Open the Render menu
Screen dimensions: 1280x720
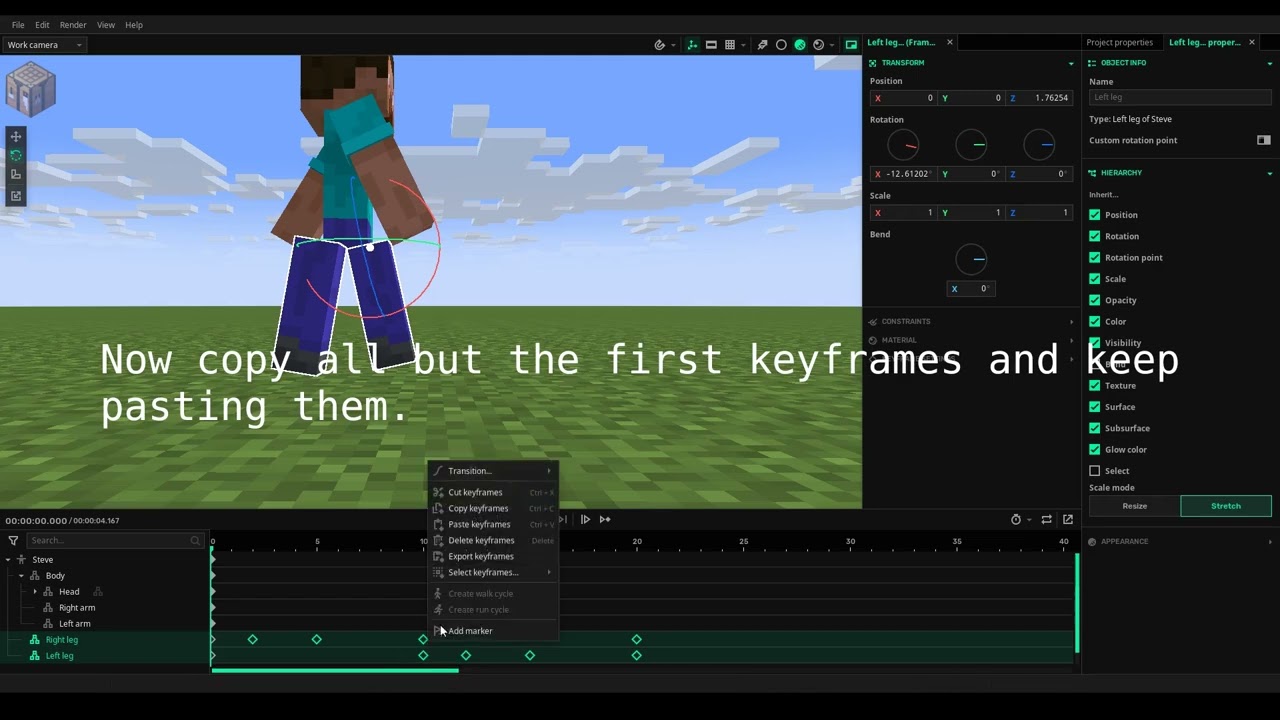click(x=73, y=25)
